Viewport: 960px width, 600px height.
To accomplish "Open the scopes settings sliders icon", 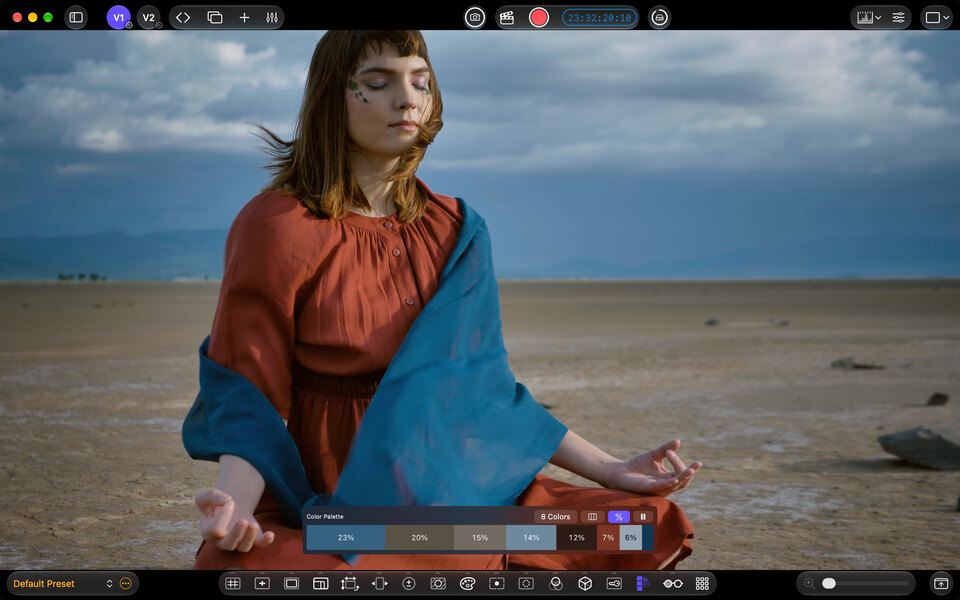I will (898, 18).
